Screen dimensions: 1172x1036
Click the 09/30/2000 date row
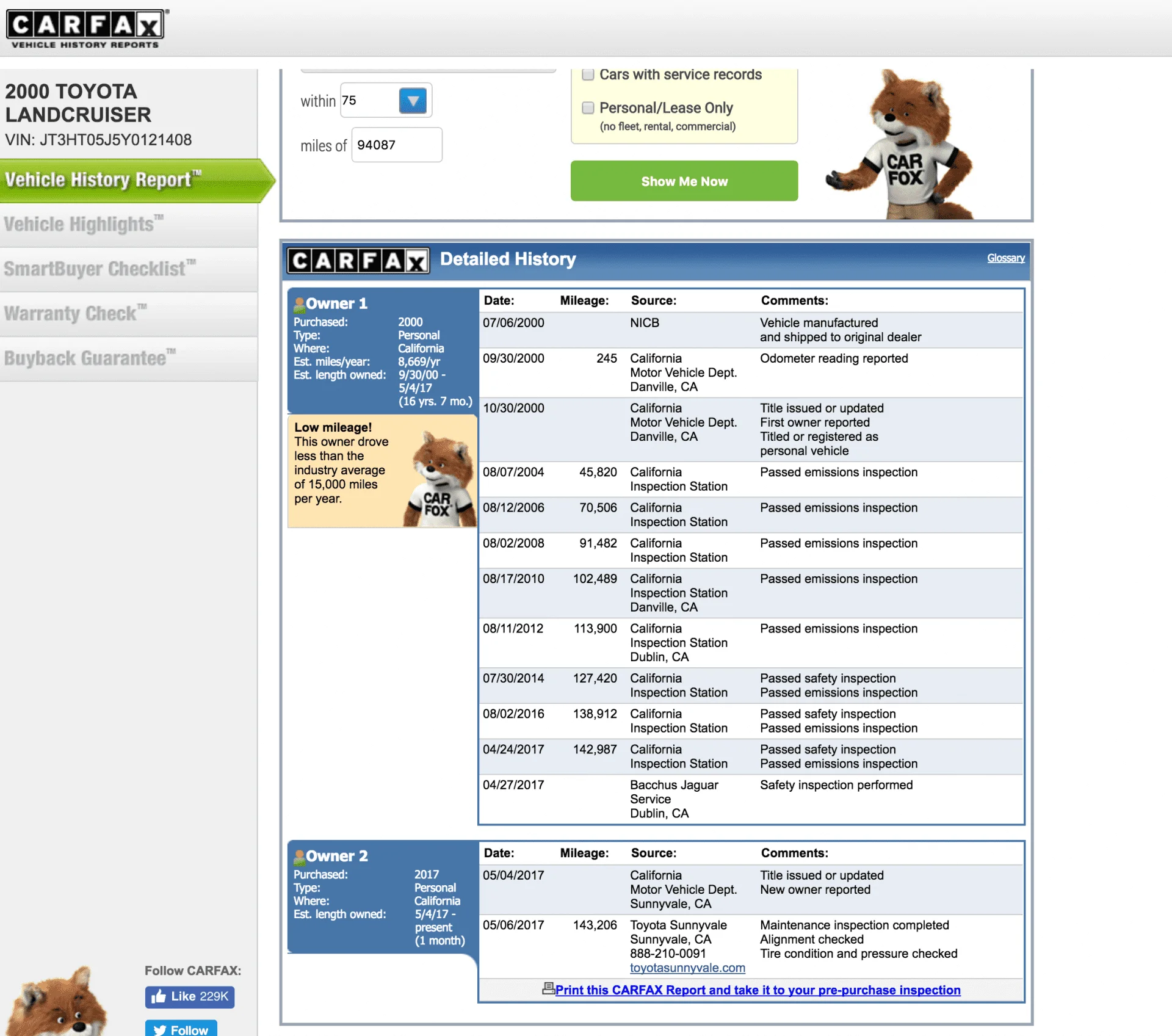[x=751, y=372]
